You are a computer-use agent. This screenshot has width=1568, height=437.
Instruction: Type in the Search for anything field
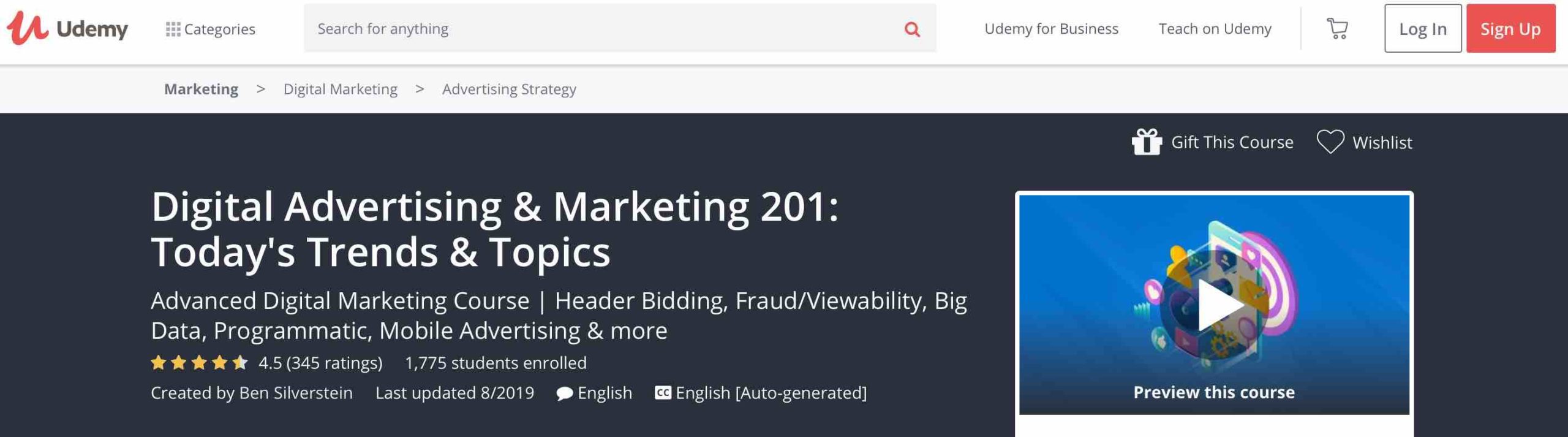click(600, 29)
